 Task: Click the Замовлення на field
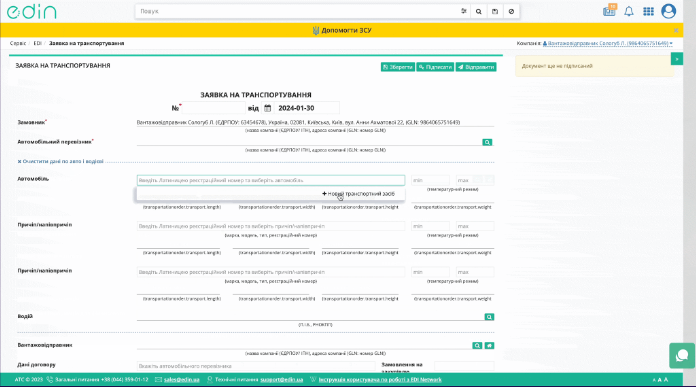pyautogui.click(x=464, y=366)
